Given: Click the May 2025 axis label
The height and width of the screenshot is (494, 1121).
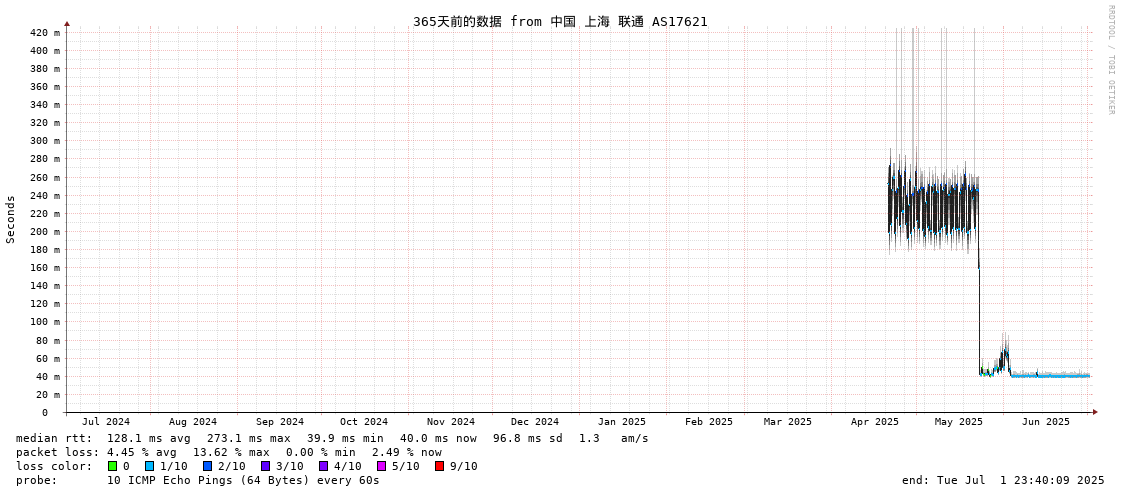Looking at the screenshot, I should 959,422.
